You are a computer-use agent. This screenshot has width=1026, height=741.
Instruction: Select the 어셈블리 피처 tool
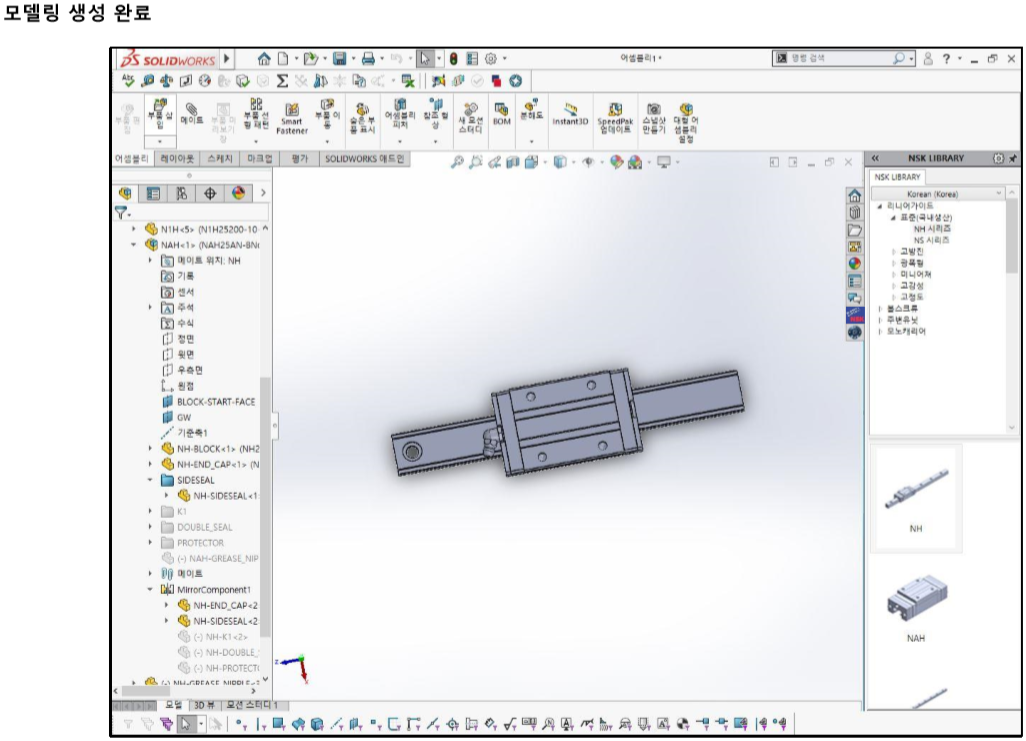pyautogui.click(x=400, y=113)
